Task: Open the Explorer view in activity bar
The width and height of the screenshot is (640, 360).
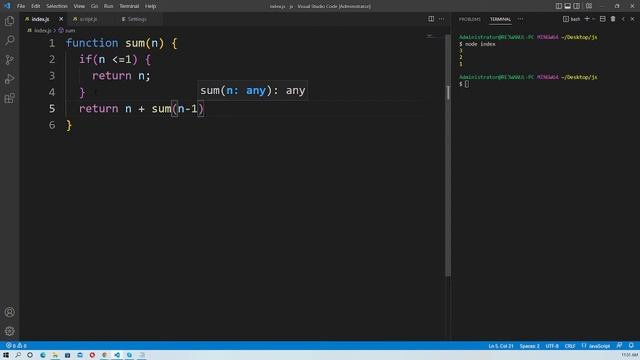Action: pos(9,21)
